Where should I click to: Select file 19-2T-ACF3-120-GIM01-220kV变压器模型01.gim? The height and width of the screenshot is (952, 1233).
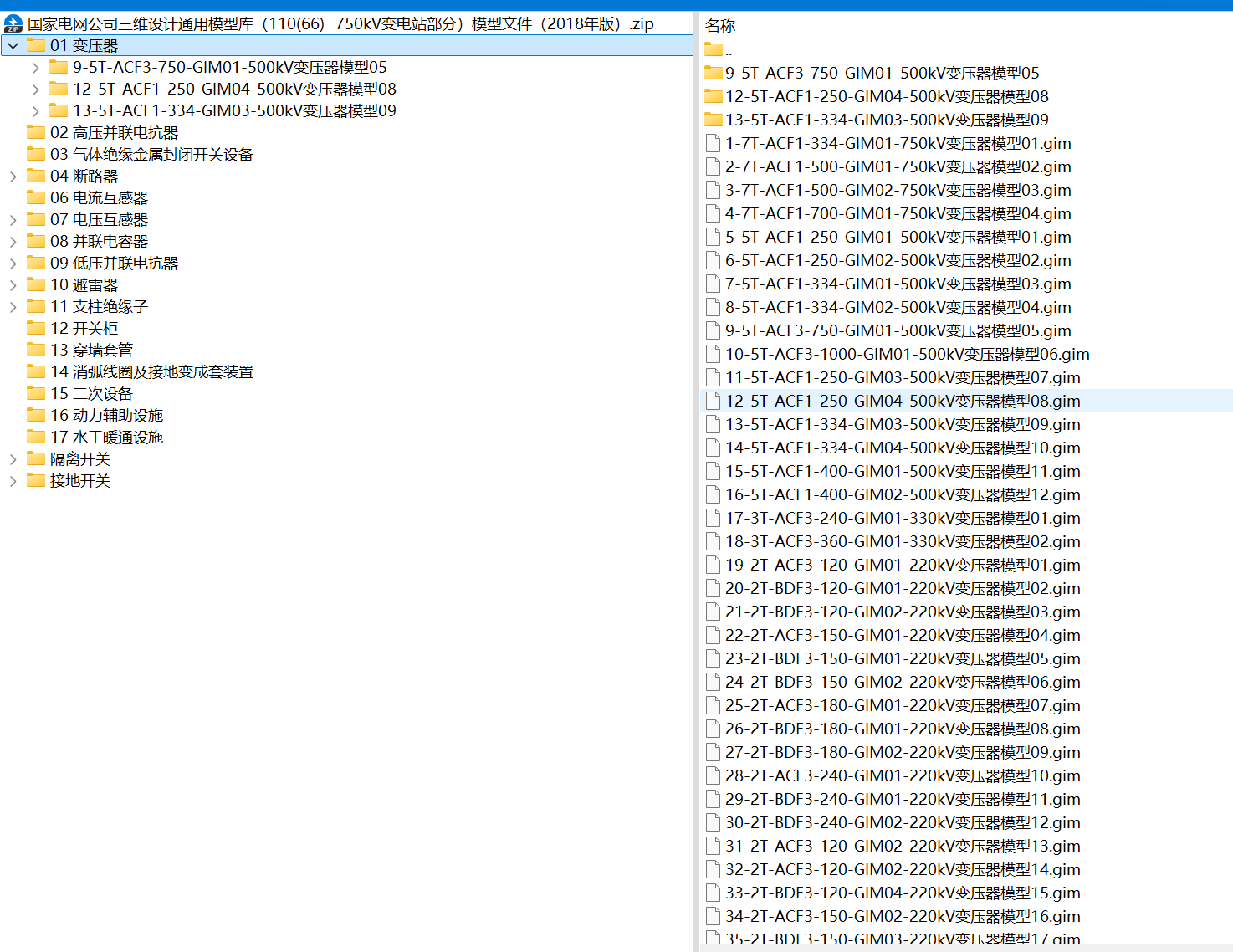point(903,565)
